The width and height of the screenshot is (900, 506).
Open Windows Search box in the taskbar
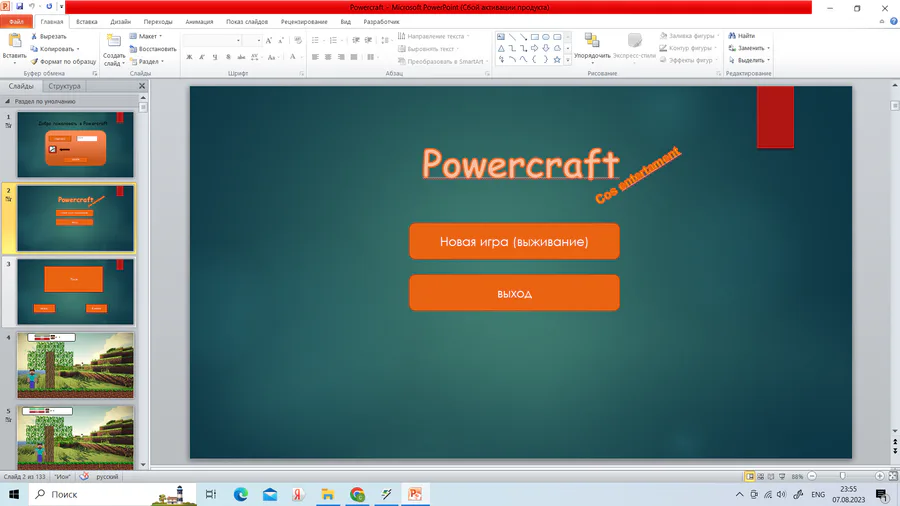(112, 494)
